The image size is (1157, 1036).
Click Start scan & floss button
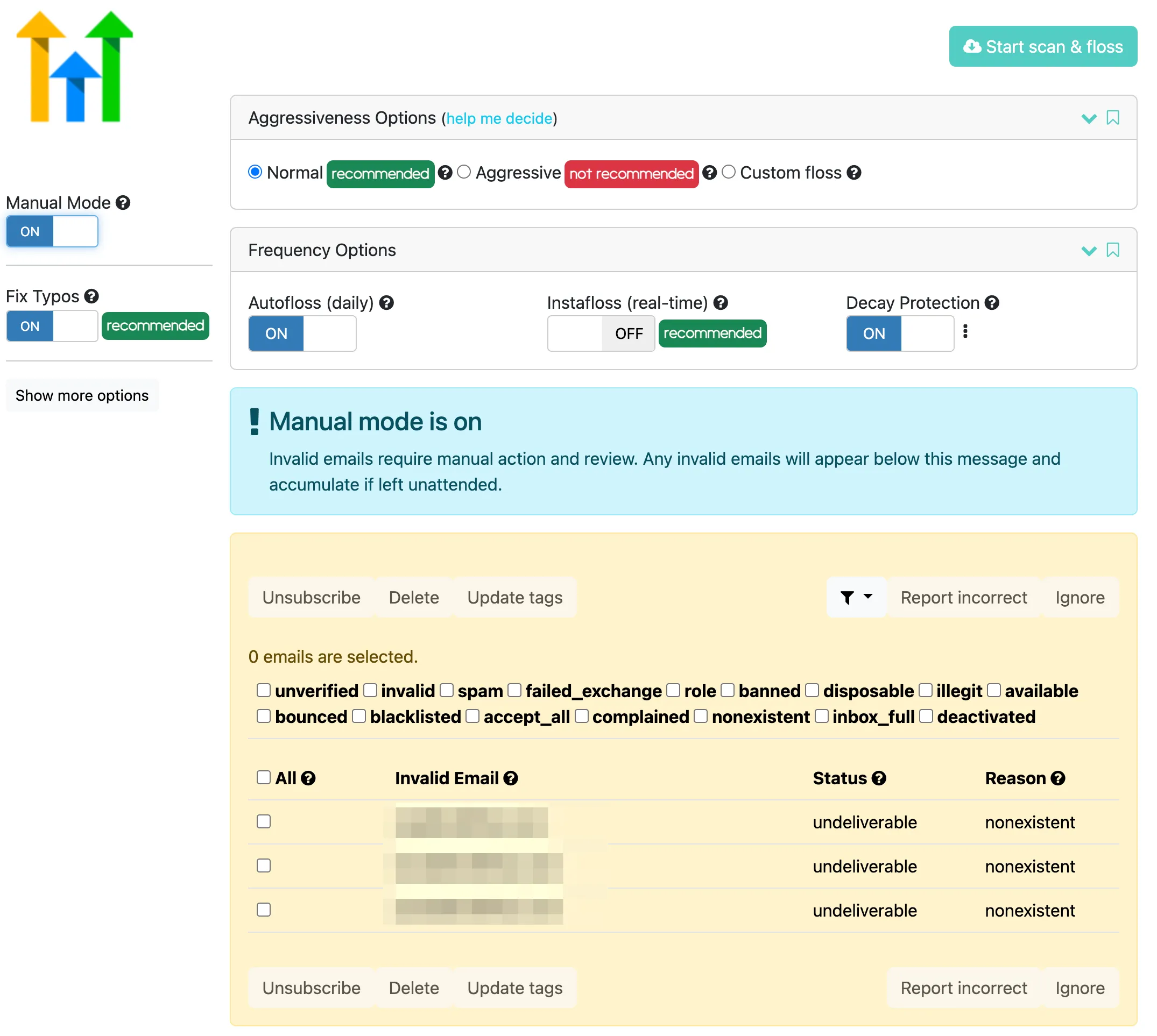(1043, 46)
